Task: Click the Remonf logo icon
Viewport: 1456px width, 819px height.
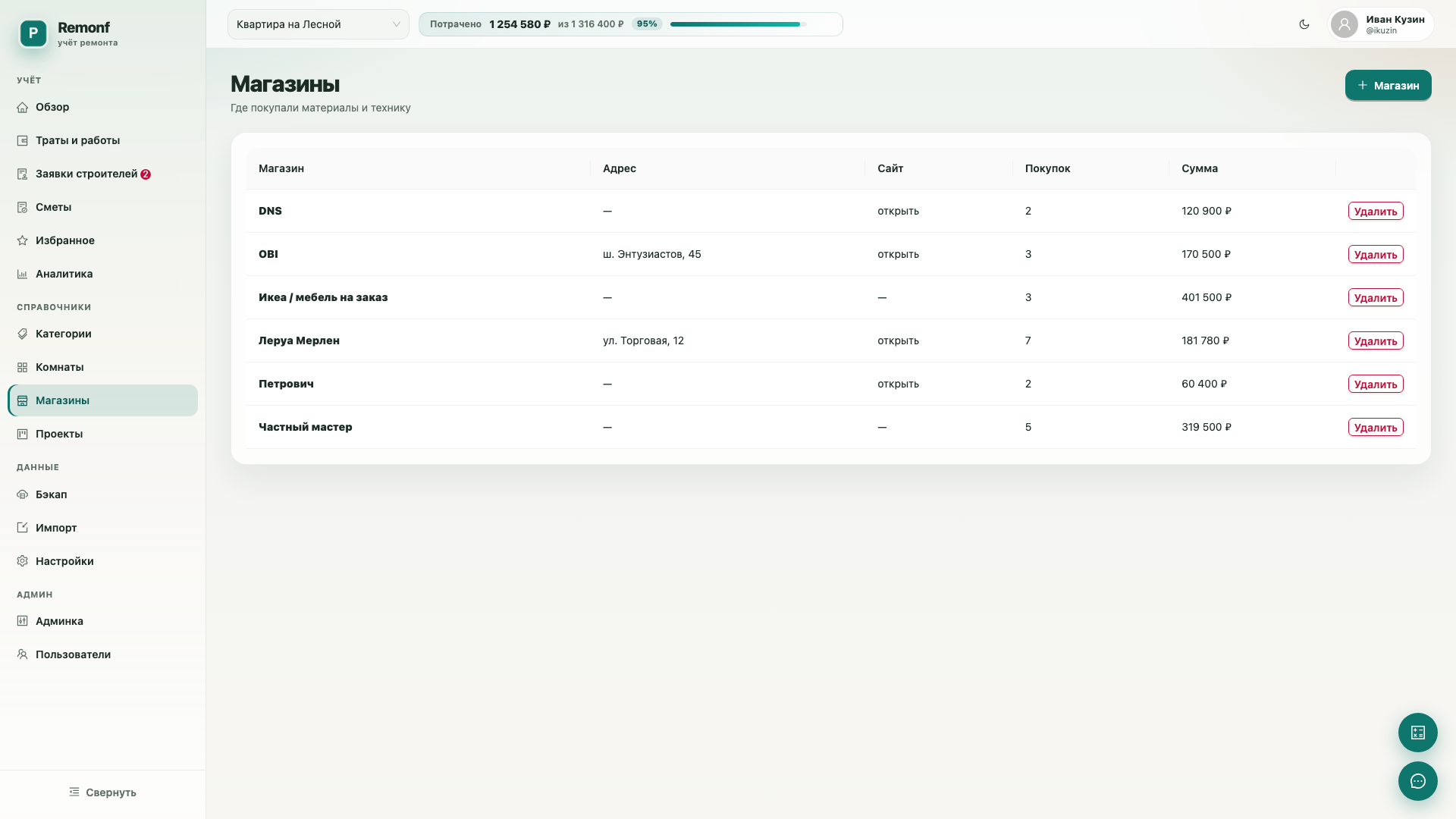Action: pos(33,33)
